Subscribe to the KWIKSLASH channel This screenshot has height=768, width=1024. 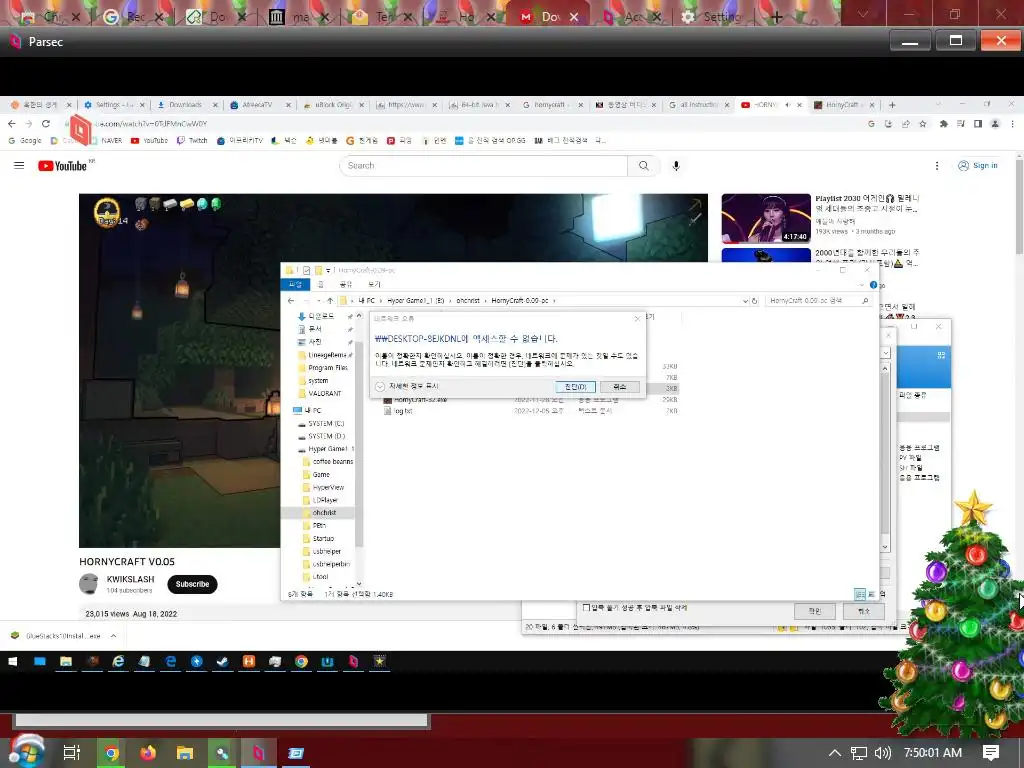click(x=192, y=584)
